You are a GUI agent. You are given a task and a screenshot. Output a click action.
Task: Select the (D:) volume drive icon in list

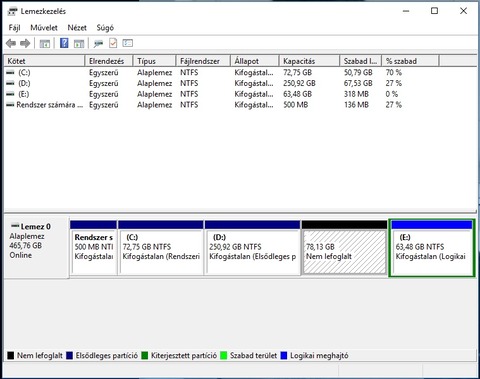(x=11, y=83)
